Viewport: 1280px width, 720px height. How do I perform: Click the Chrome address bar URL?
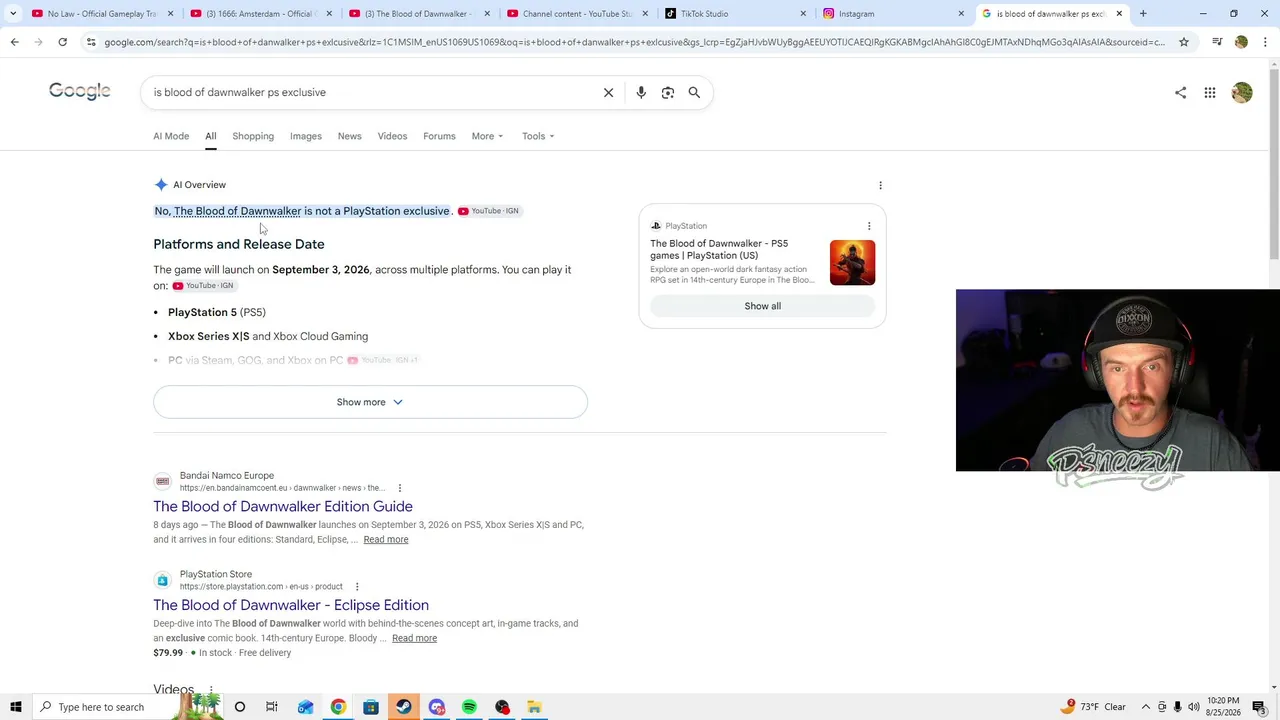tap(634, 42)
